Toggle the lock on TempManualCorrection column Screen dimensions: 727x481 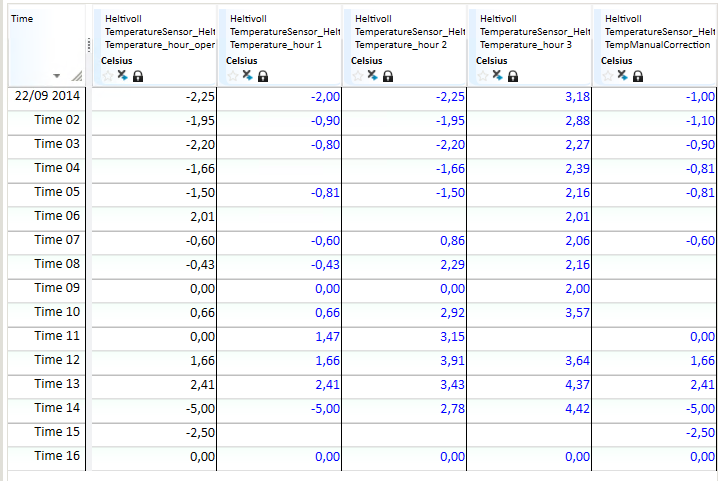pos(637,75)
